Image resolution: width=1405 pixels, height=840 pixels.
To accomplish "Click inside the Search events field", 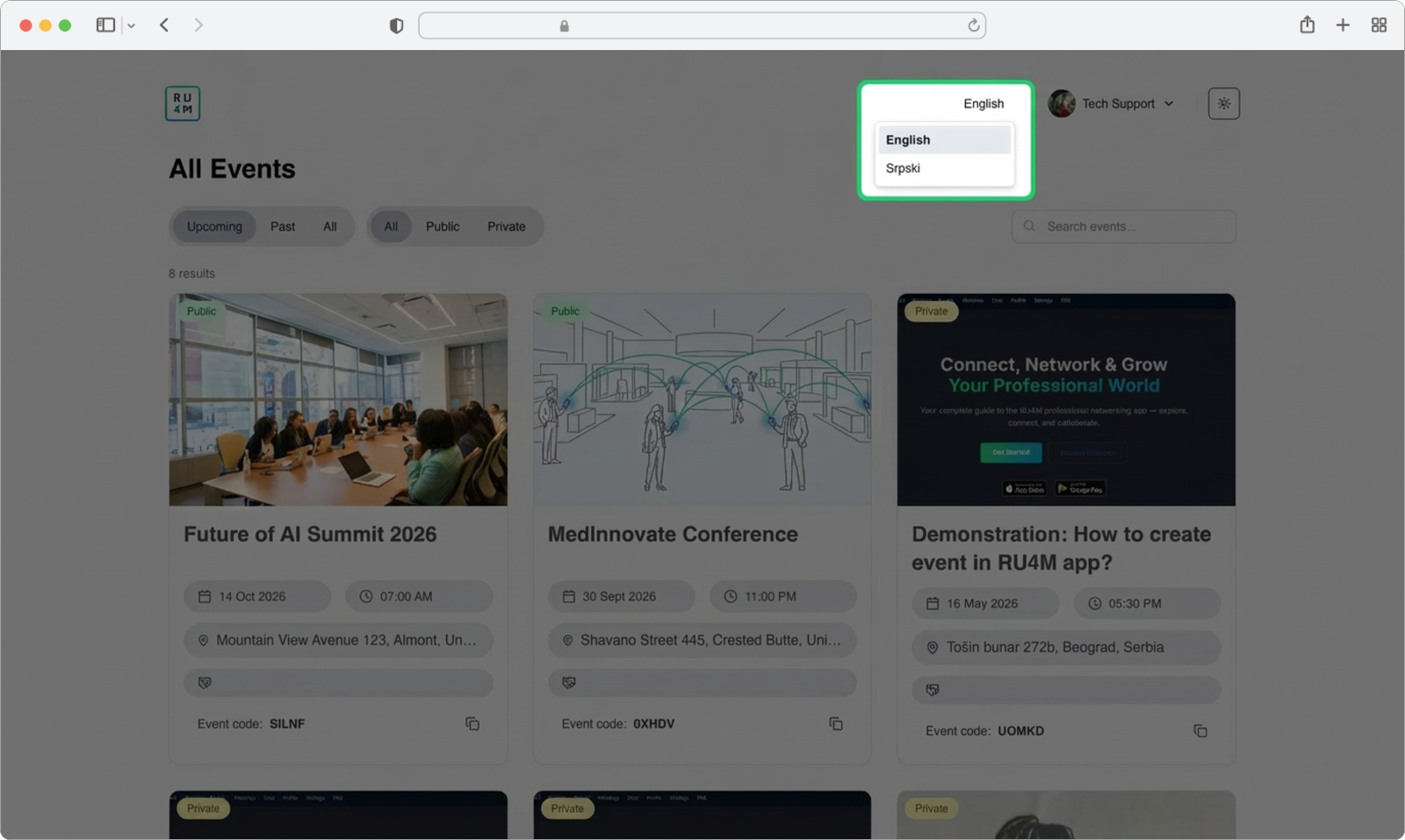I will click(x=1133, y=226).
